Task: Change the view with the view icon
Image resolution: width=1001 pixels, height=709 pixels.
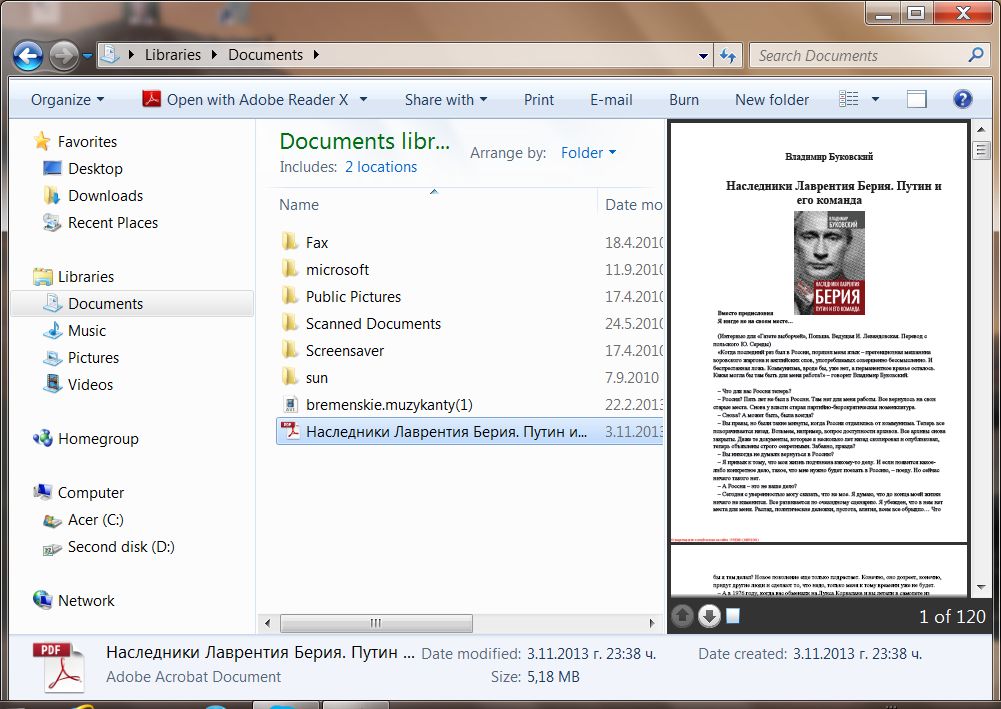Action: pyautogui.click(x=848, y=99)
